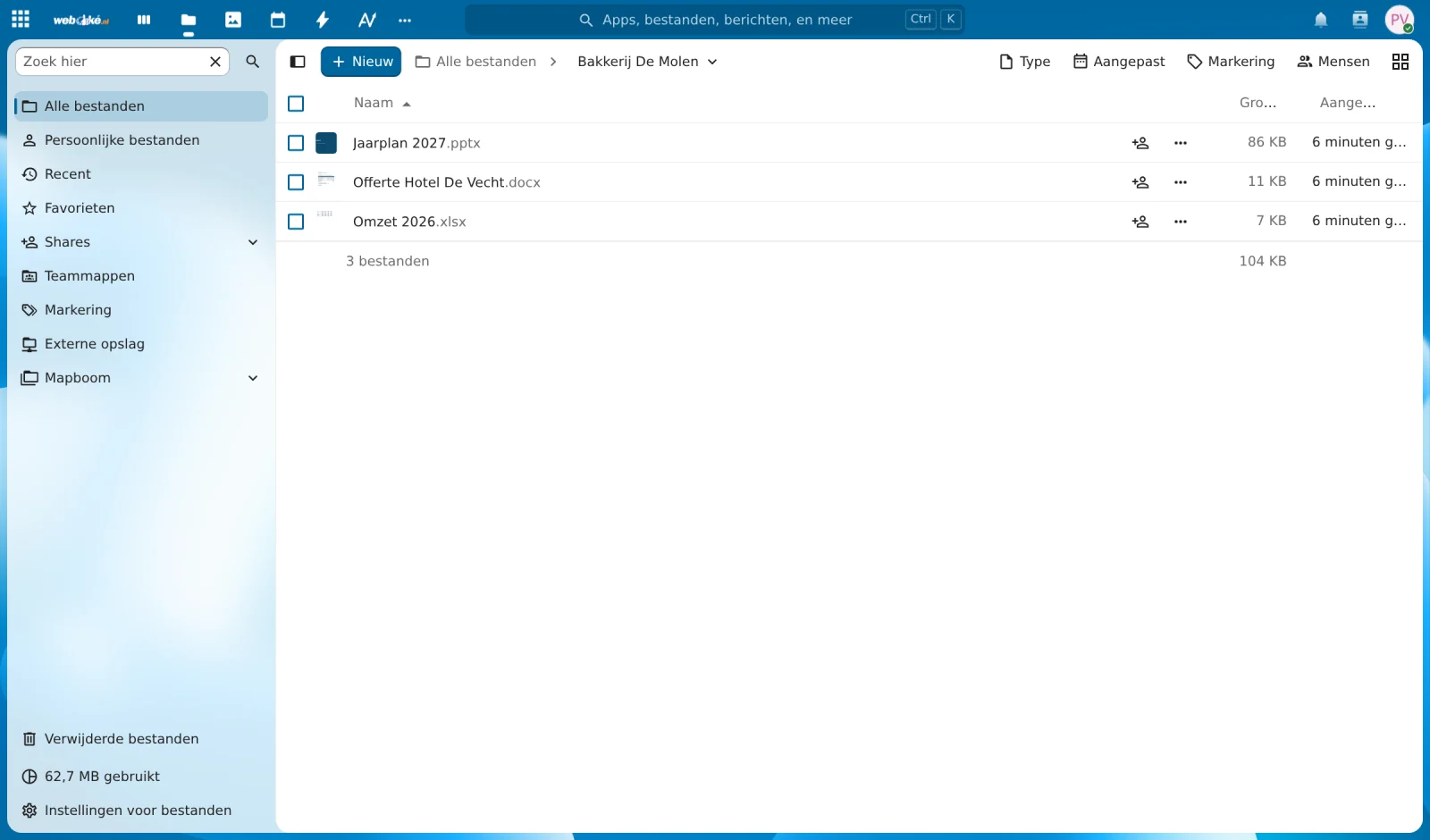
Task: Open Instellingen voor bestanden
Action: 141,811
